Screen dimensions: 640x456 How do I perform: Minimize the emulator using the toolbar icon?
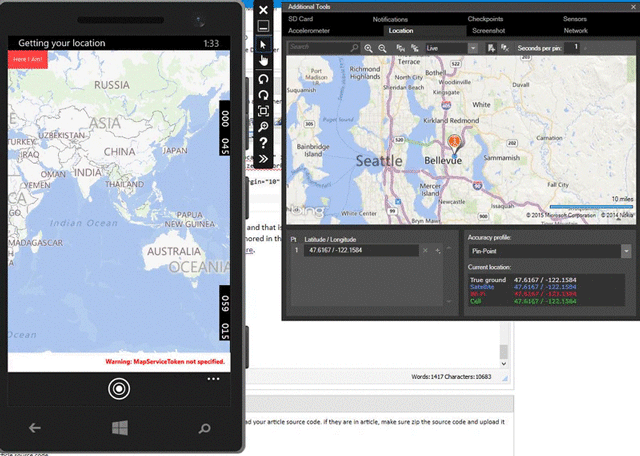pyautogui.click(x=263, y=26)
